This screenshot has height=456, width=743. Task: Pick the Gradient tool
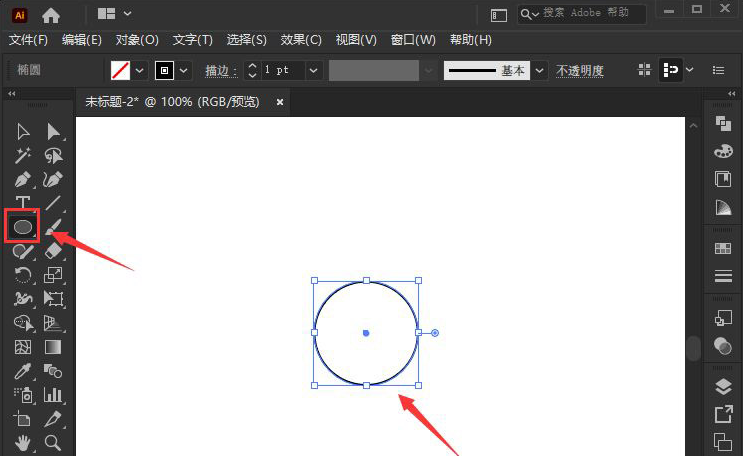(x=53, y=347)
